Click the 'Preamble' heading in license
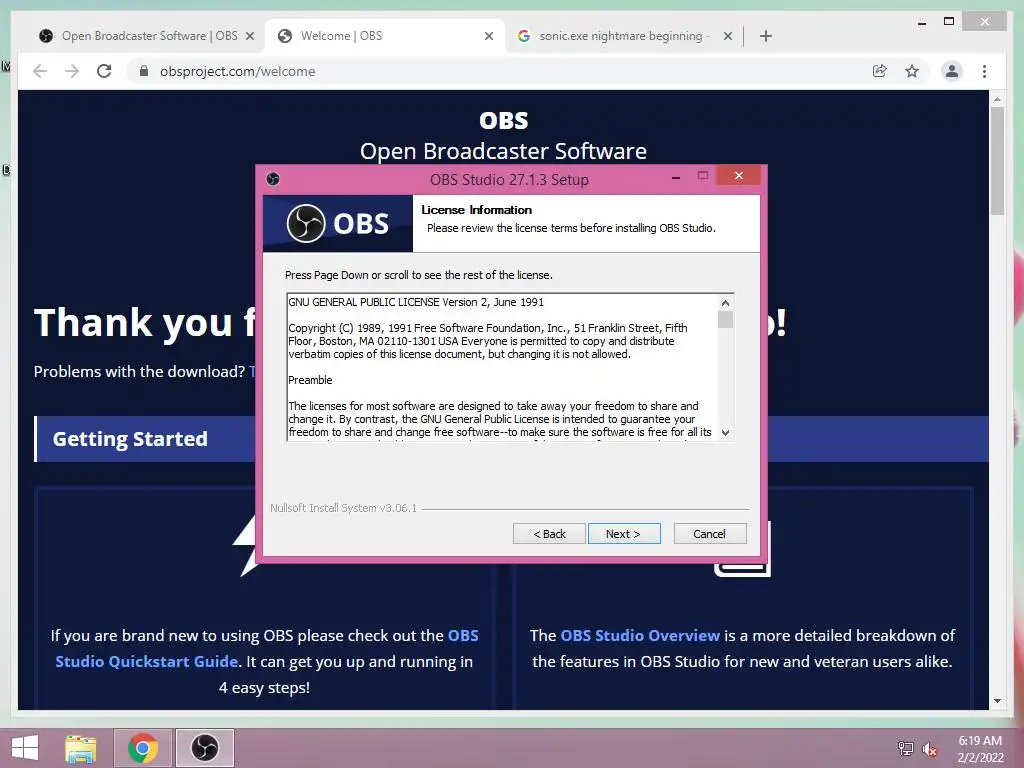 [x=310, y=380]
